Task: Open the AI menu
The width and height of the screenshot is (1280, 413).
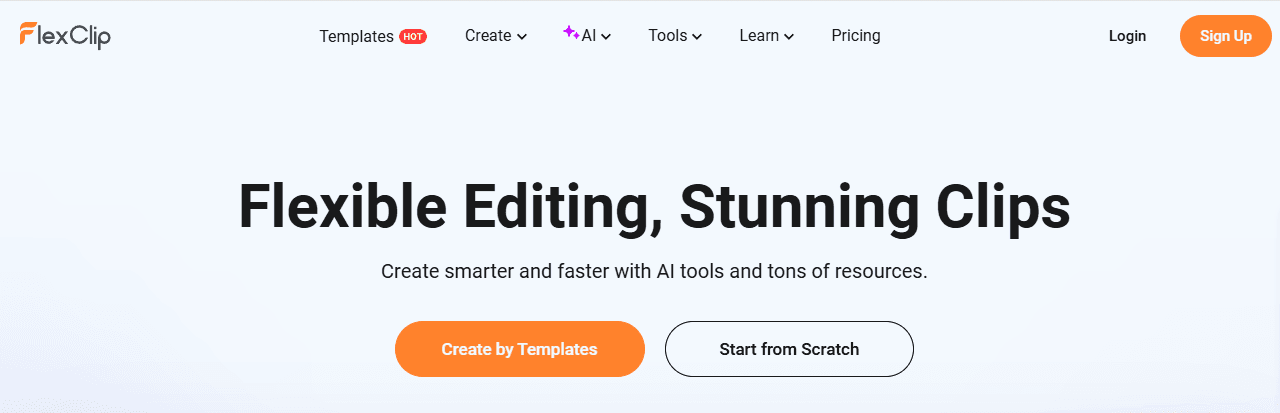Action: coord(587,36)
